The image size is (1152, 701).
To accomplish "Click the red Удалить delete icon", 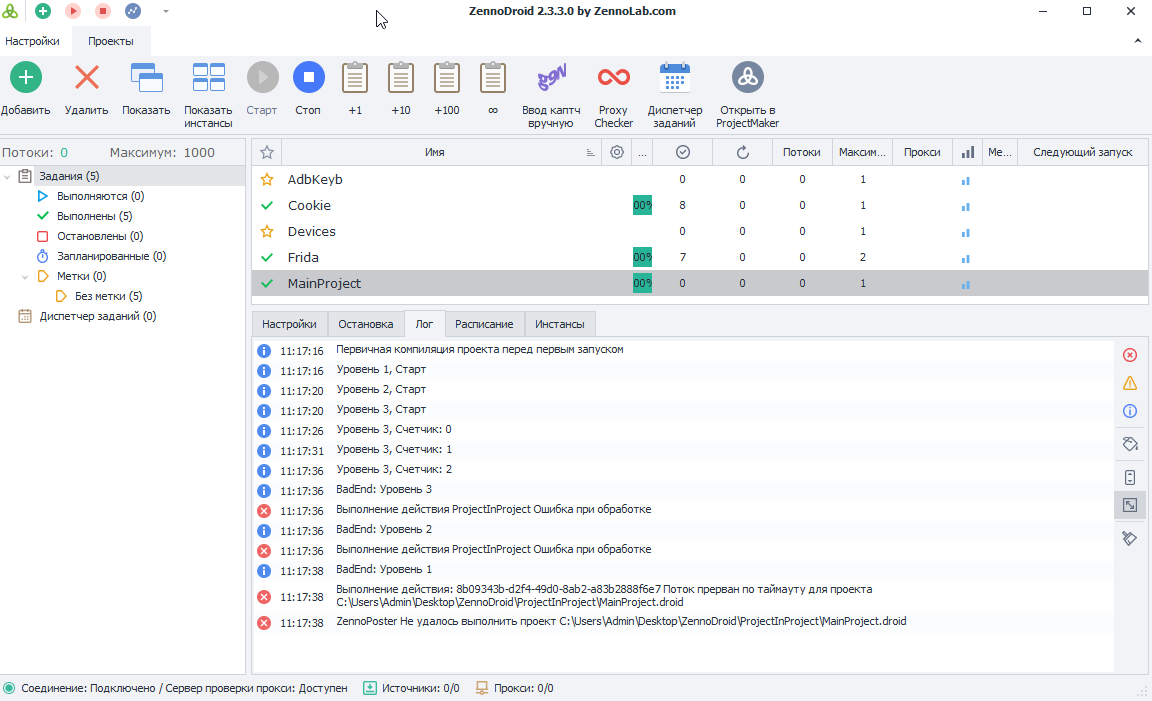I will point(87,78).
